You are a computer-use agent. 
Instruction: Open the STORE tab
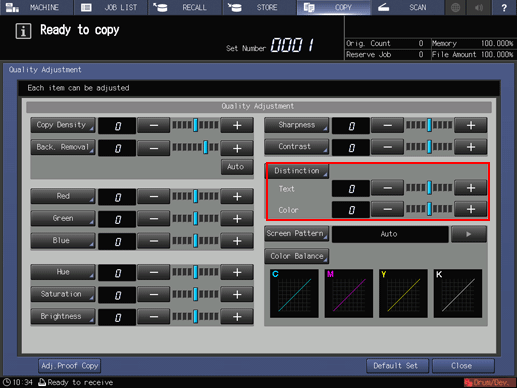pos(259,7)
